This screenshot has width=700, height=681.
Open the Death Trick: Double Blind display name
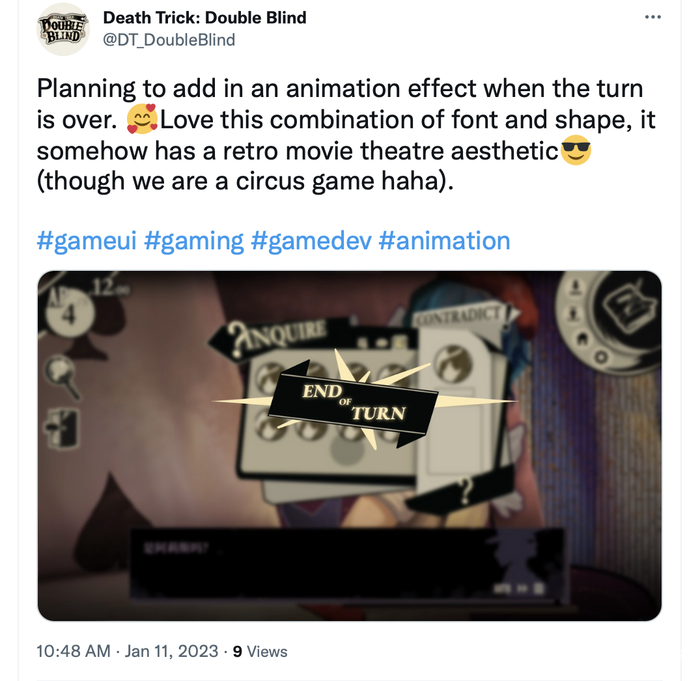coord(205,18)
